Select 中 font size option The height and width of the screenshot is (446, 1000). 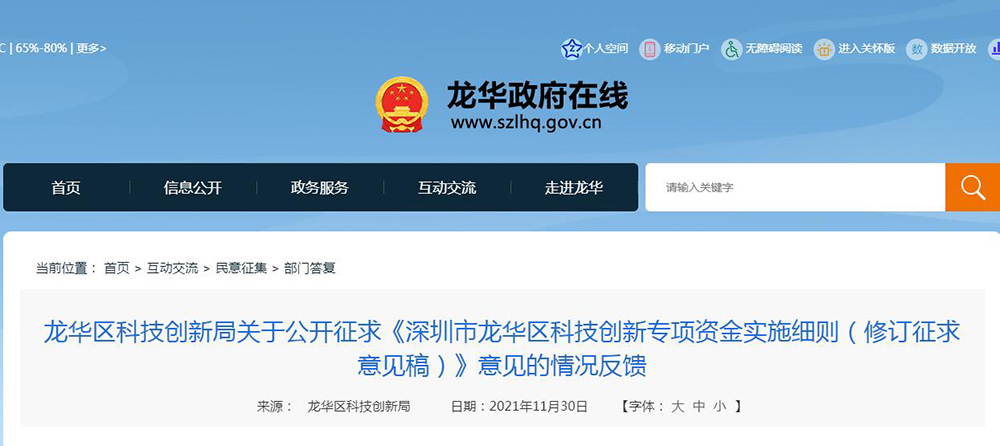pos(699,406)
